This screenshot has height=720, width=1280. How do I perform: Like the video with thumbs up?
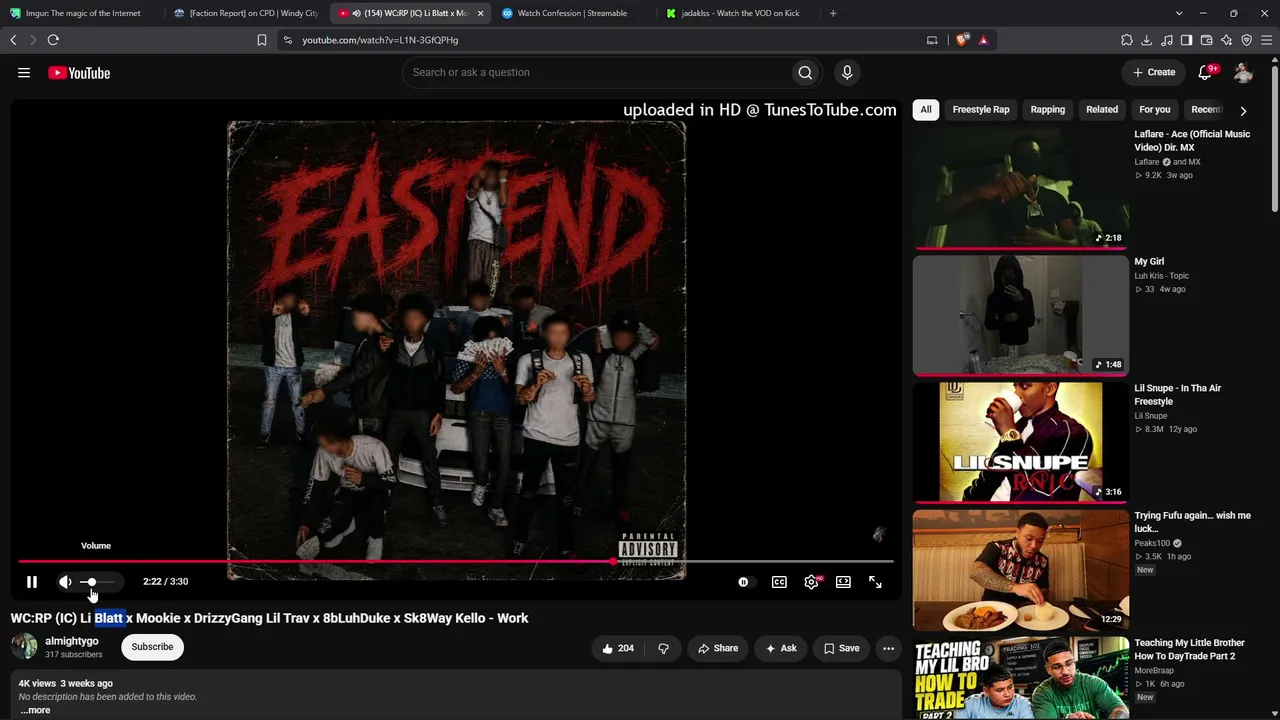coord(618,648)
